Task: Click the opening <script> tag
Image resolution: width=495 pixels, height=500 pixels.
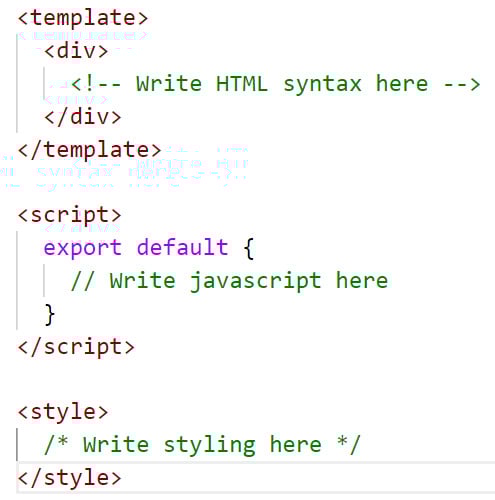Action: (x=69, y=216)
